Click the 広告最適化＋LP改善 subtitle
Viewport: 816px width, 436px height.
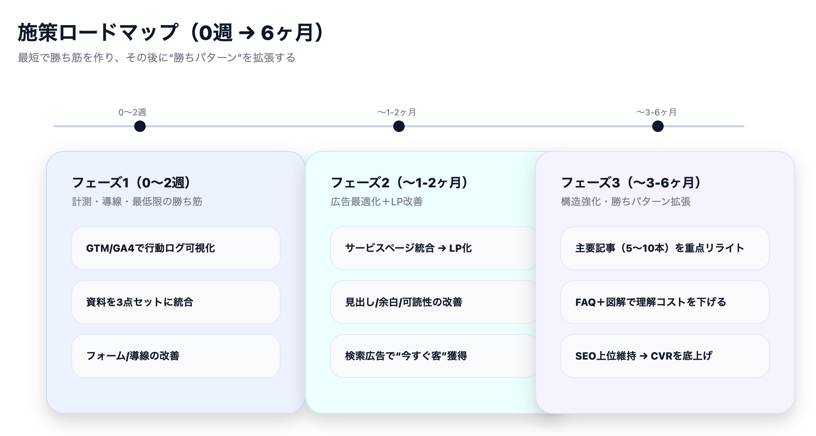click(x=377, y=202)
